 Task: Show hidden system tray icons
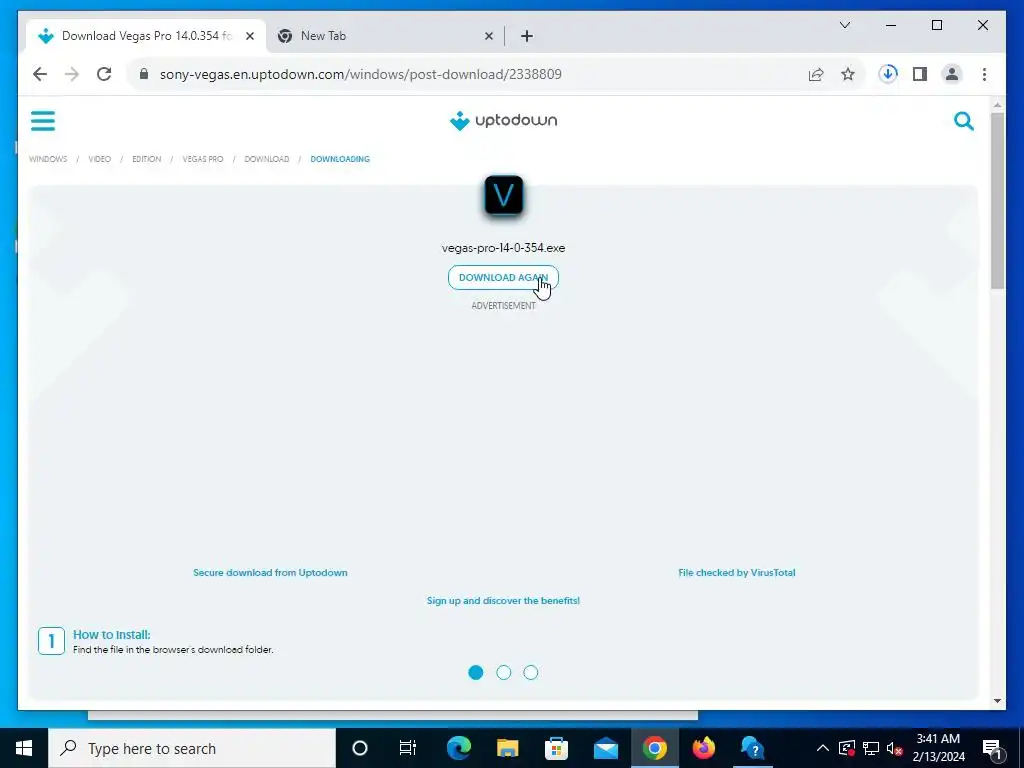point(823,748)
